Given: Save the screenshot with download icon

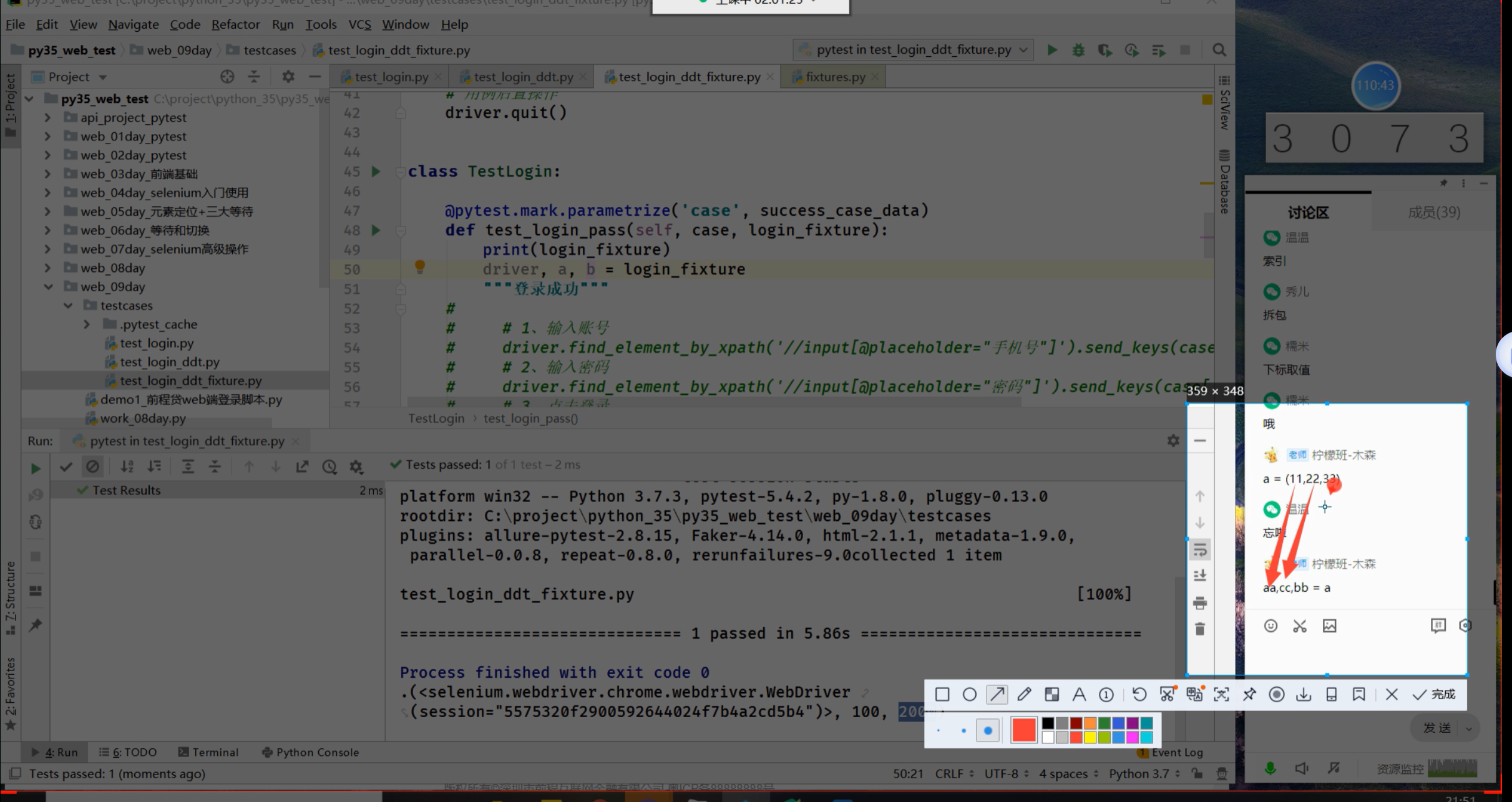Looking at the screenshot, I should pyautogui.click(x=1304, y=695).
